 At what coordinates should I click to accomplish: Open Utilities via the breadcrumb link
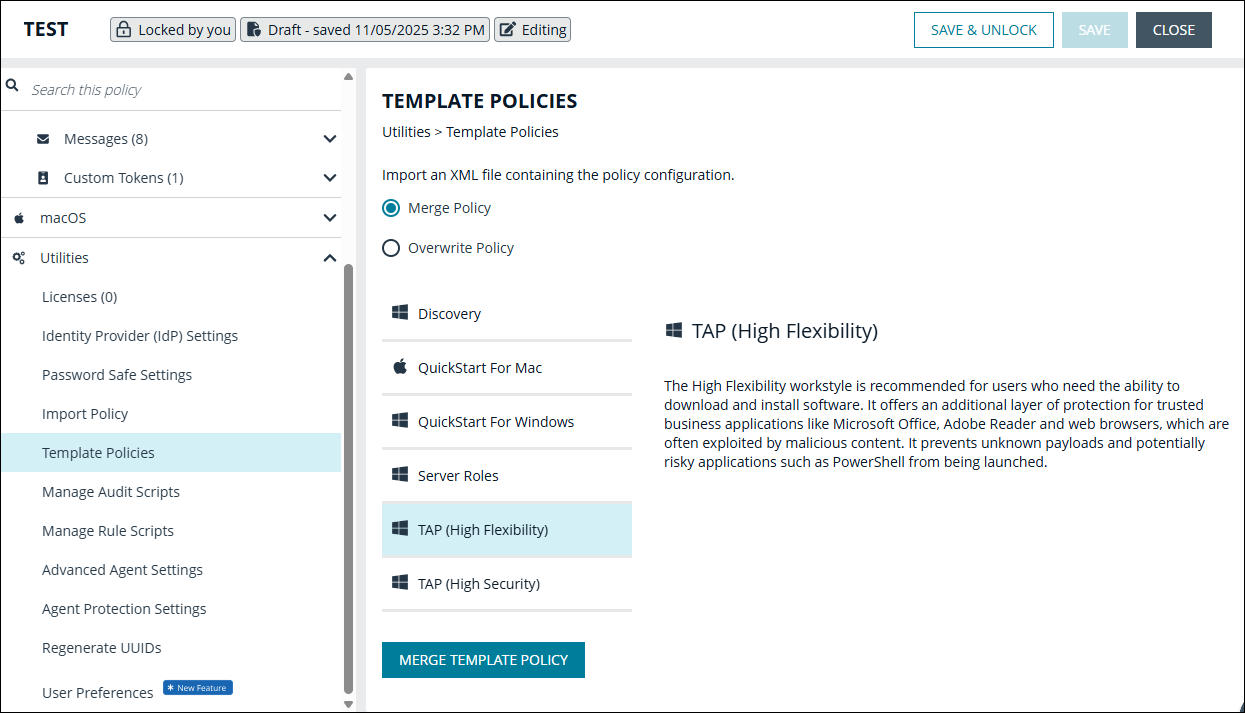(x=406, y=131)
